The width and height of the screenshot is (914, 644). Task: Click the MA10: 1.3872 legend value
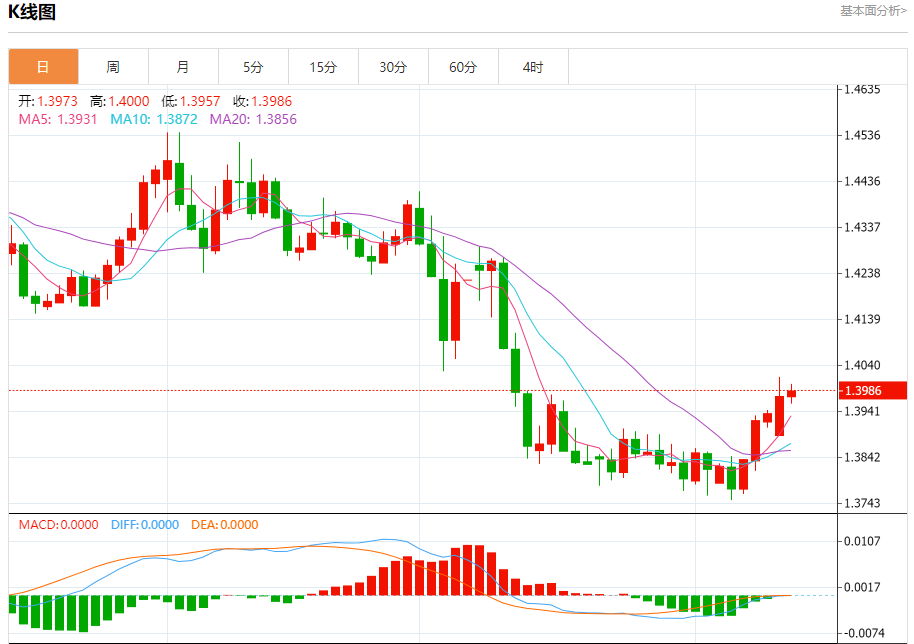(154, 119)
